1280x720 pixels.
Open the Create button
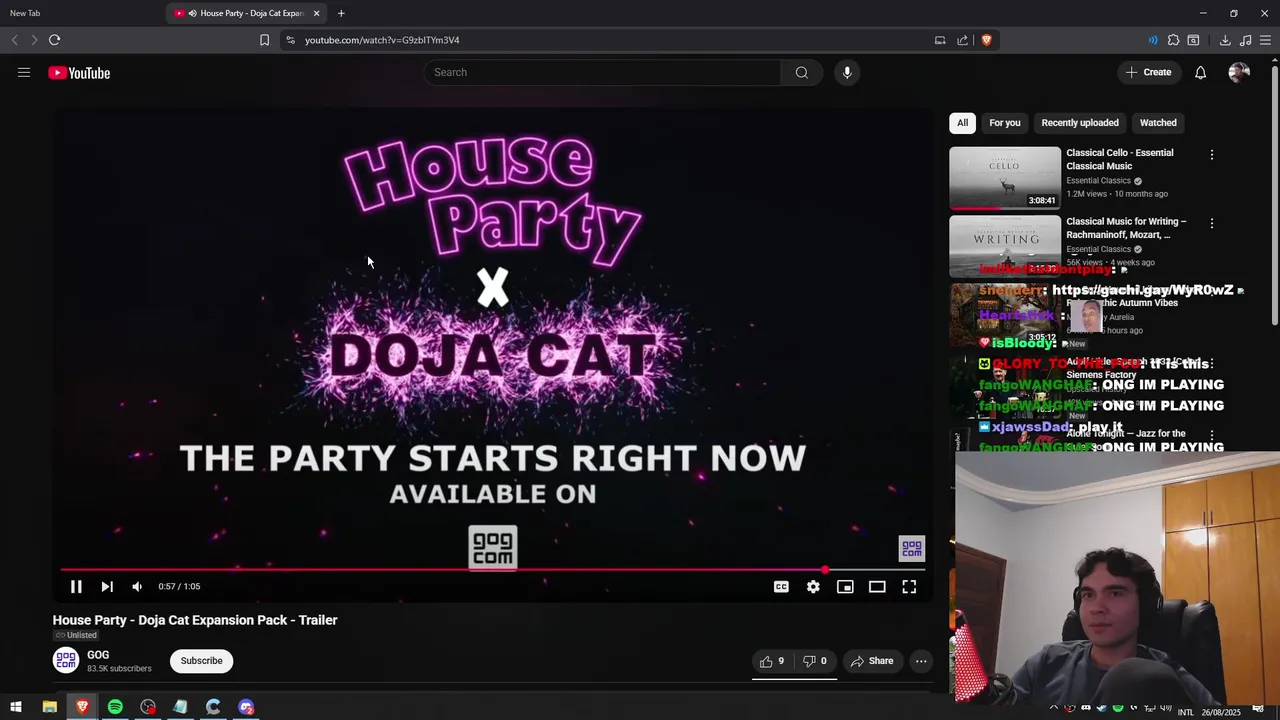point(1148,72)
